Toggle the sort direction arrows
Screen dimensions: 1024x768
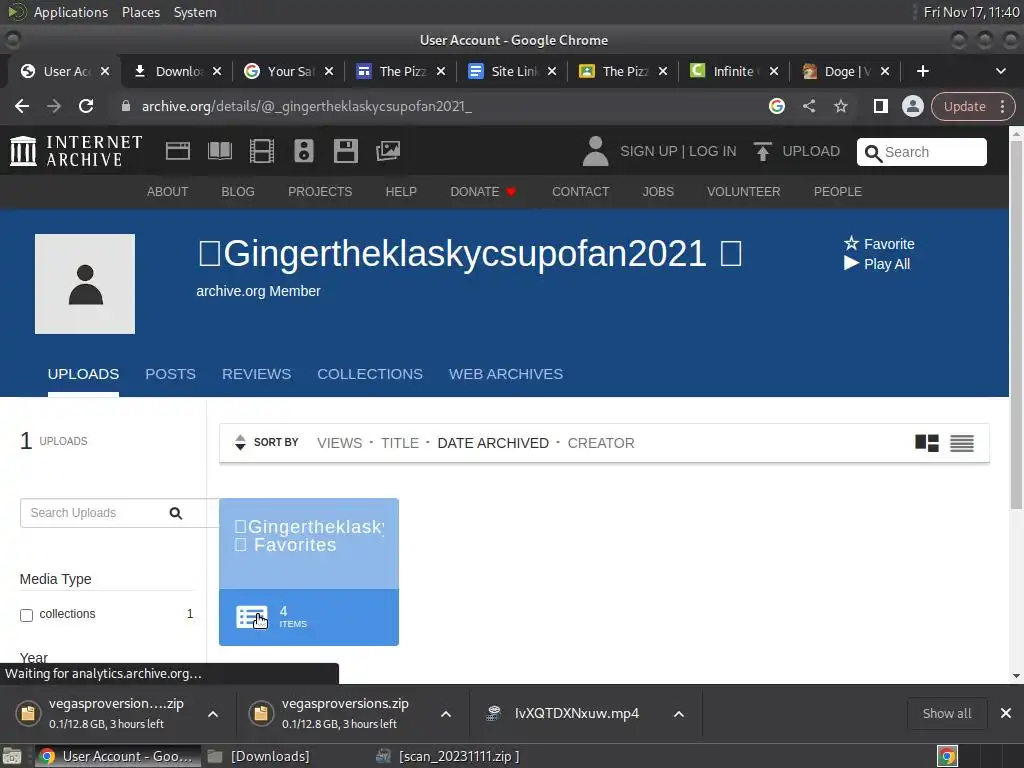240,442
